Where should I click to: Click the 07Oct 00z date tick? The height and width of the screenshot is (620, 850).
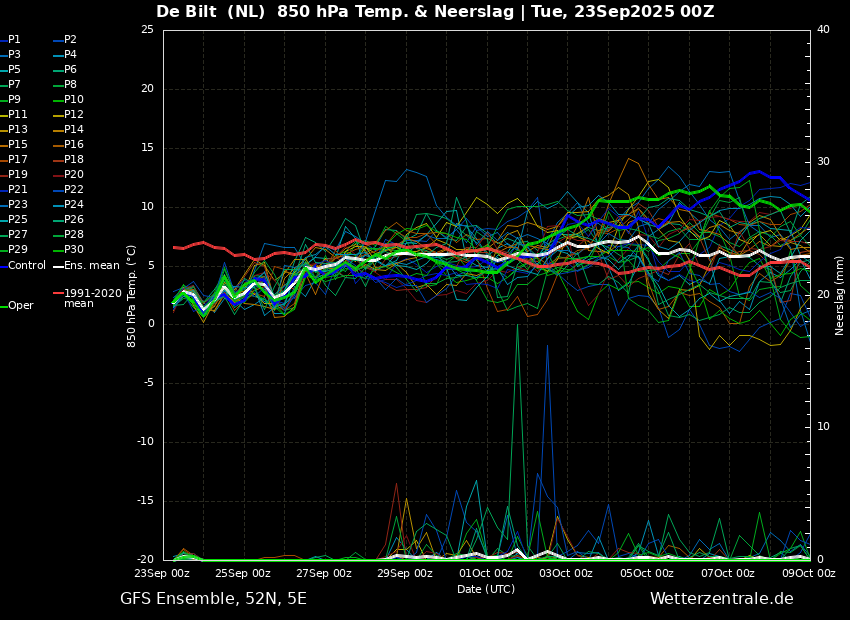coord(728,573)
